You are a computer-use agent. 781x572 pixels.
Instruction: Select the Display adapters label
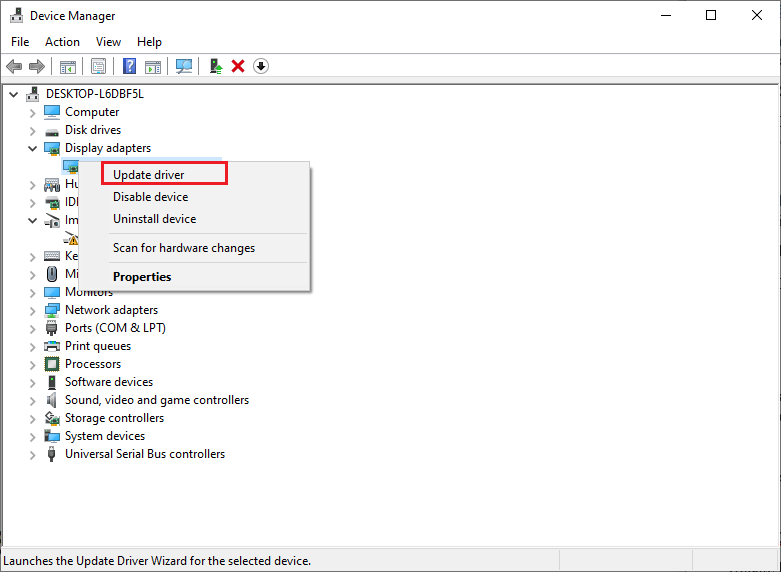pyautogui.click(x=108, y=148)
